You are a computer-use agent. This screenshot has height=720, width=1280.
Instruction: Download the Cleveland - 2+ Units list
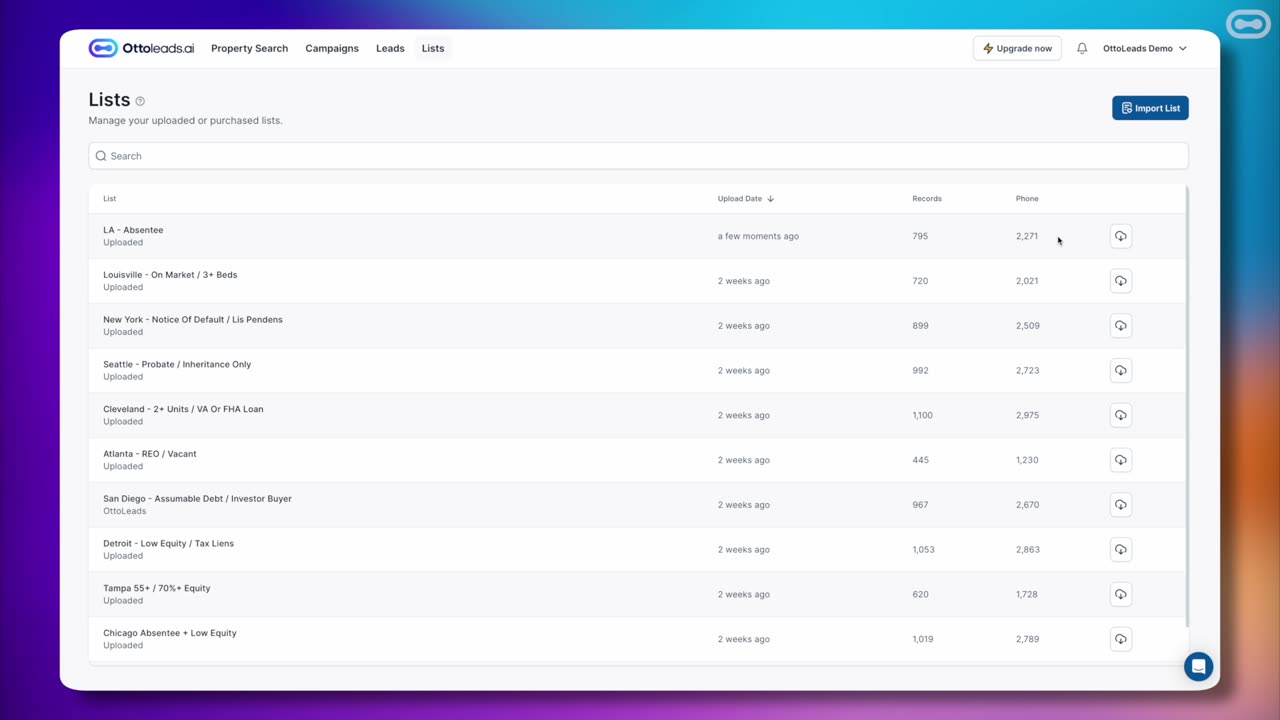point(1120,415)
